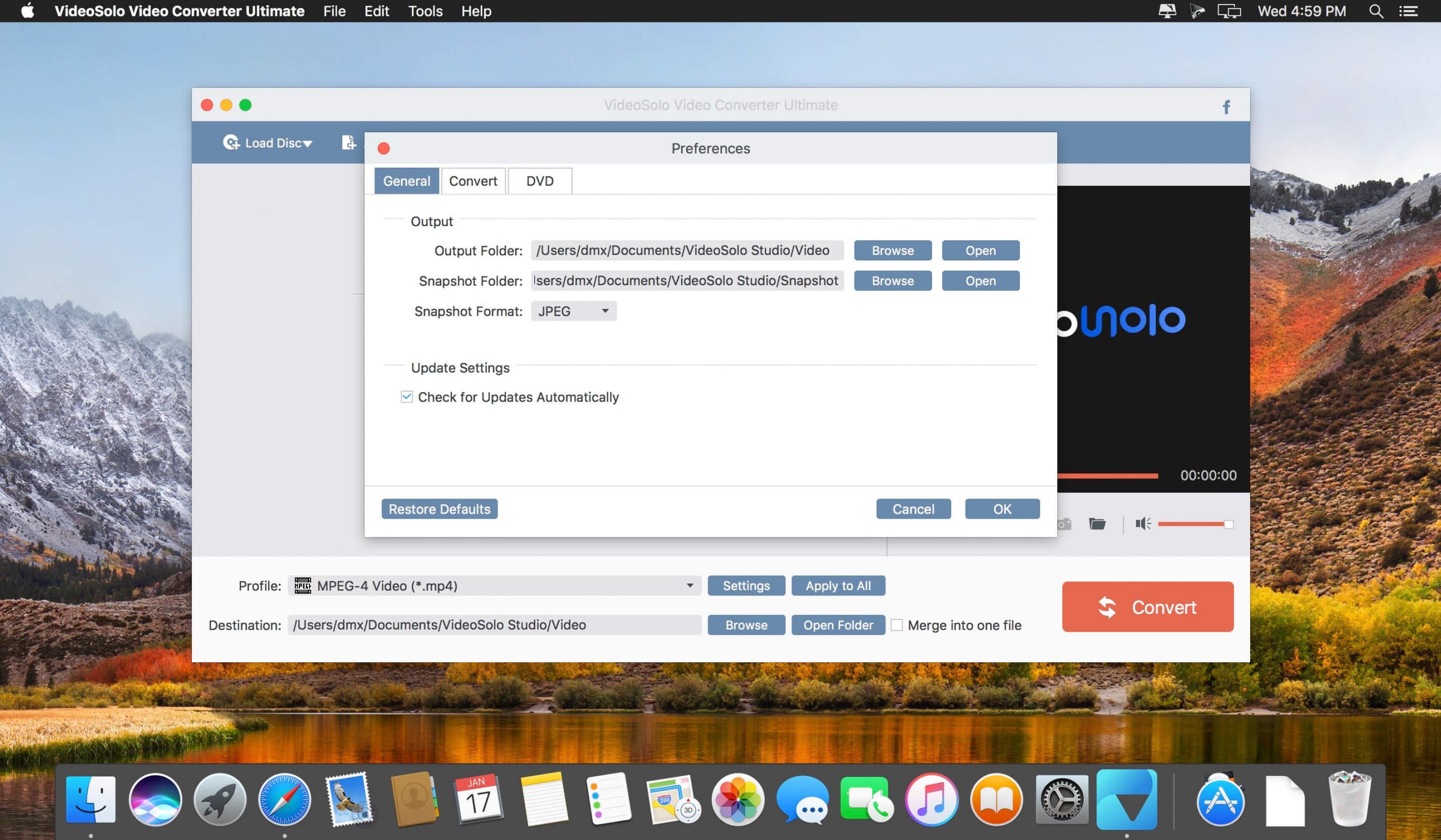Open the Load Disc dropdown
Screen dimensions: 1441x840
[x=267, y=143]
